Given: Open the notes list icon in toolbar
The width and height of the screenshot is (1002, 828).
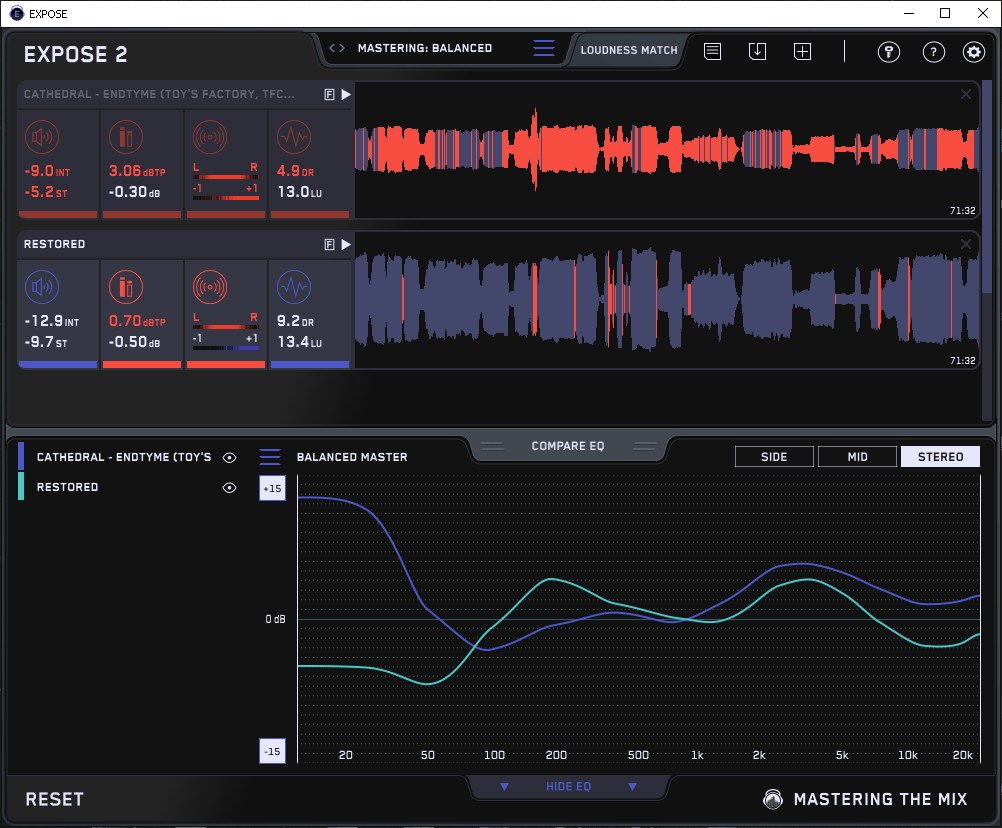Looking at the screenshot, I should coord(713,51).
